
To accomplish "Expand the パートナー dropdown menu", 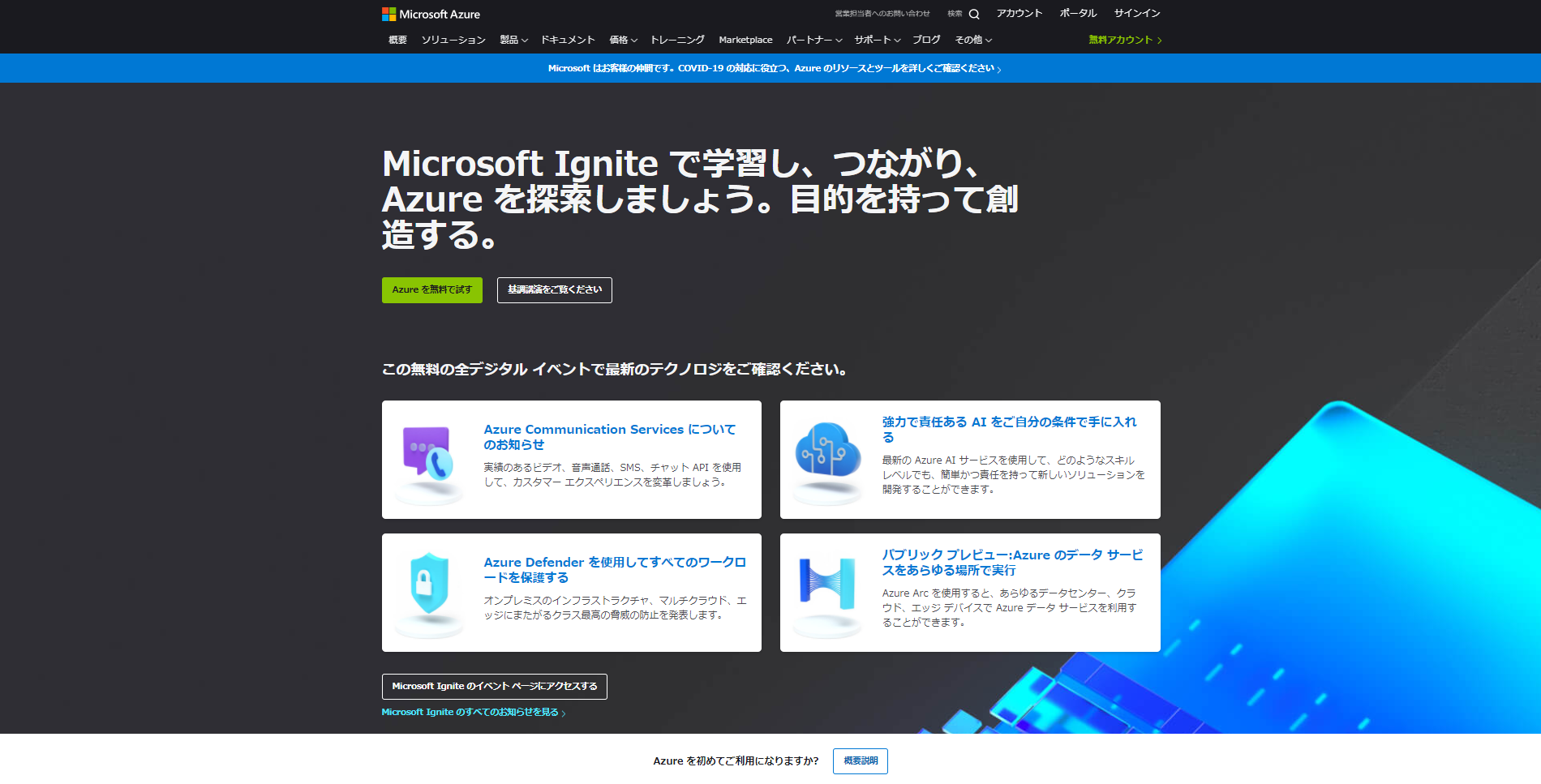I will click(813, 40).
